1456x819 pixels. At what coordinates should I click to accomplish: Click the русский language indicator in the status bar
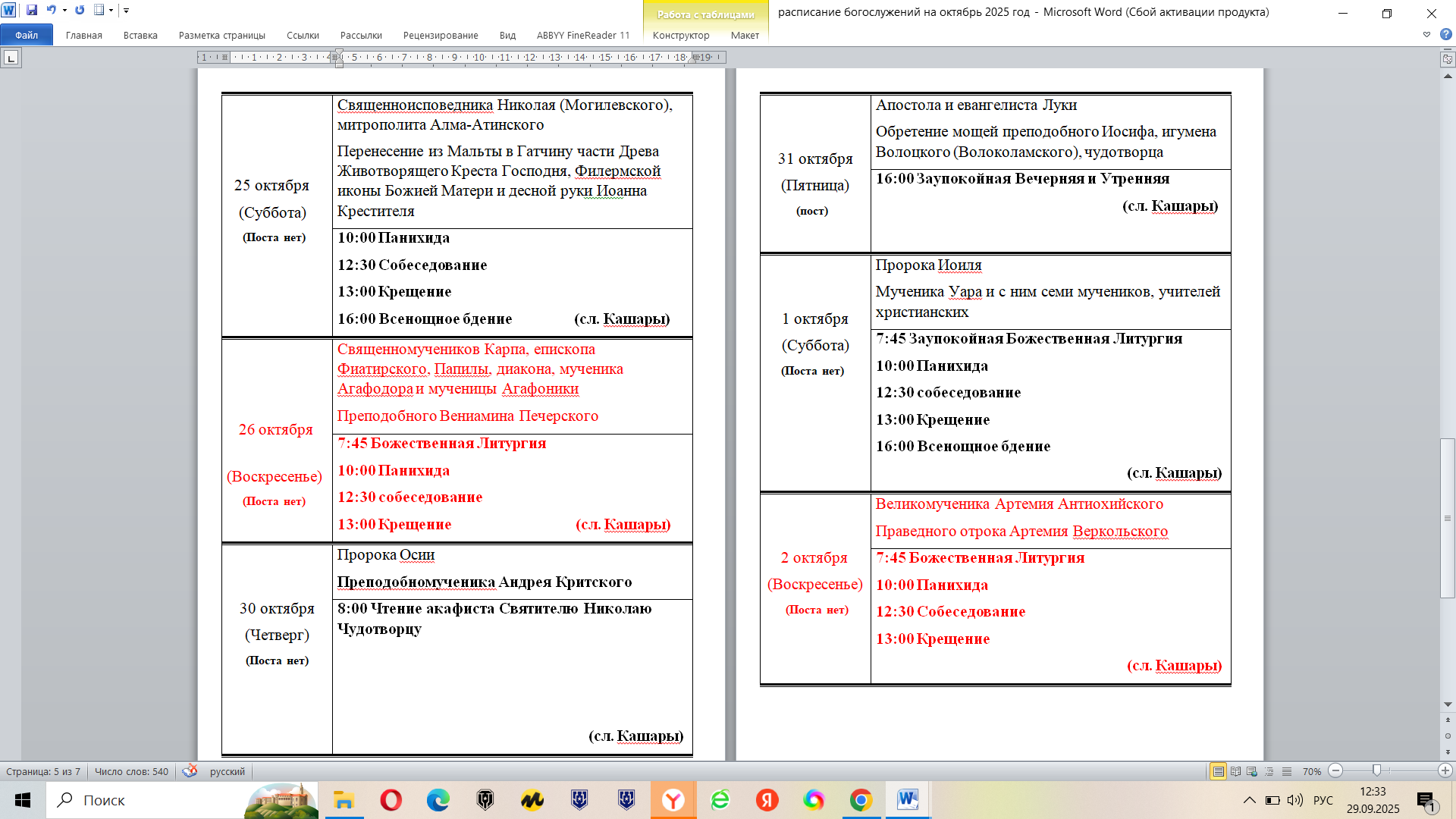click(x=227, y=771)
